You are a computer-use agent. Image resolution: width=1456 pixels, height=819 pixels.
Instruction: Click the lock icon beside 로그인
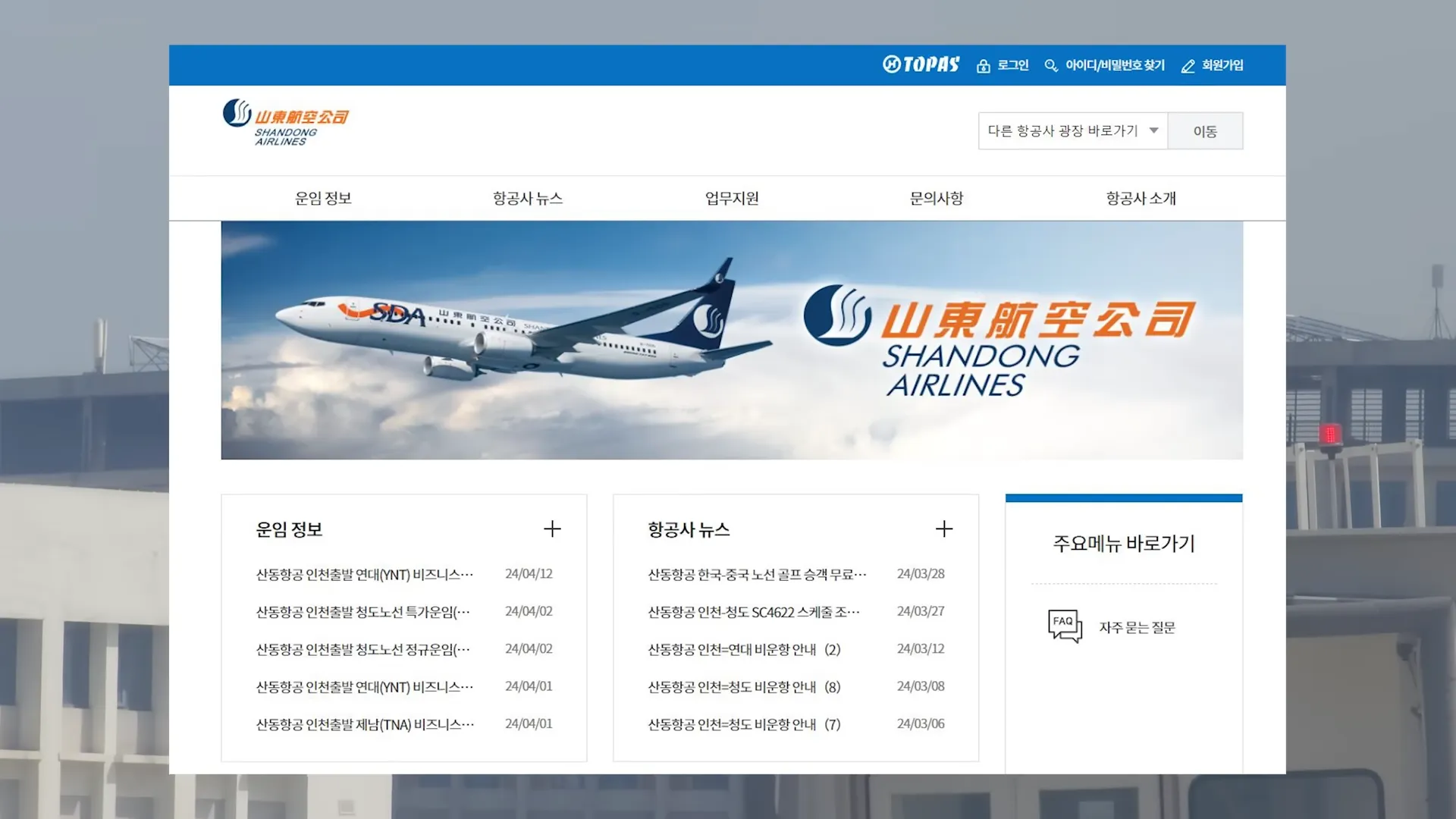(x=984, y=66)
